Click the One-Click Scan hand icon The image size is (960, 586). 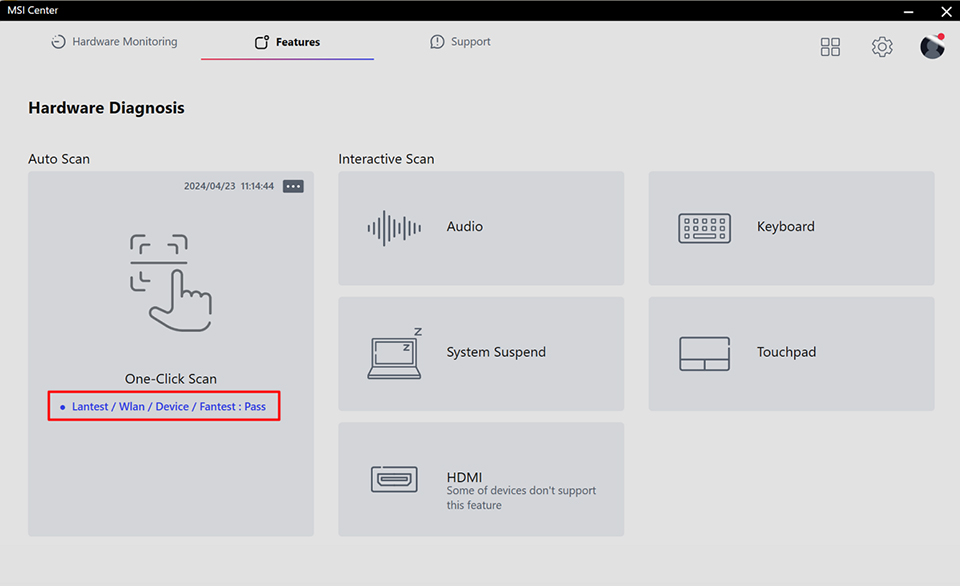coord(171,283)
